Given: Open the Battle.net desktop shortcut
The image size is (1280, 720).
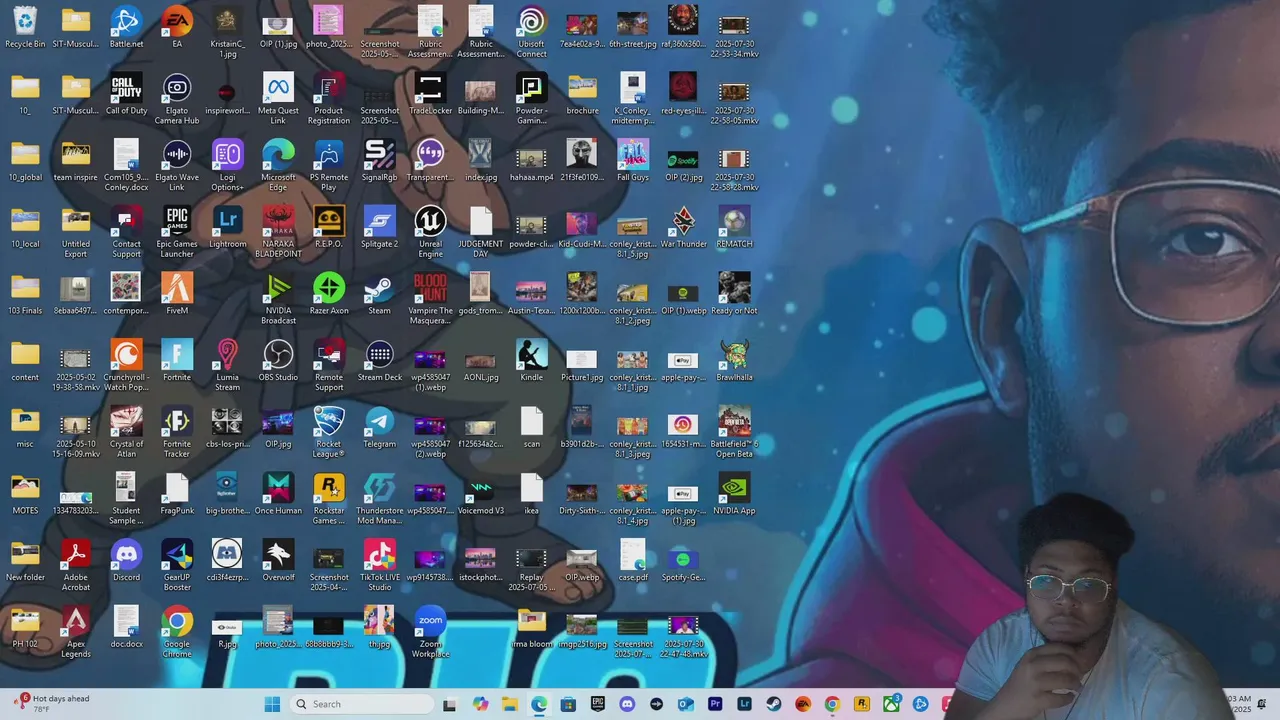Looking at the screenshot, I should click(x=126, y=27).
